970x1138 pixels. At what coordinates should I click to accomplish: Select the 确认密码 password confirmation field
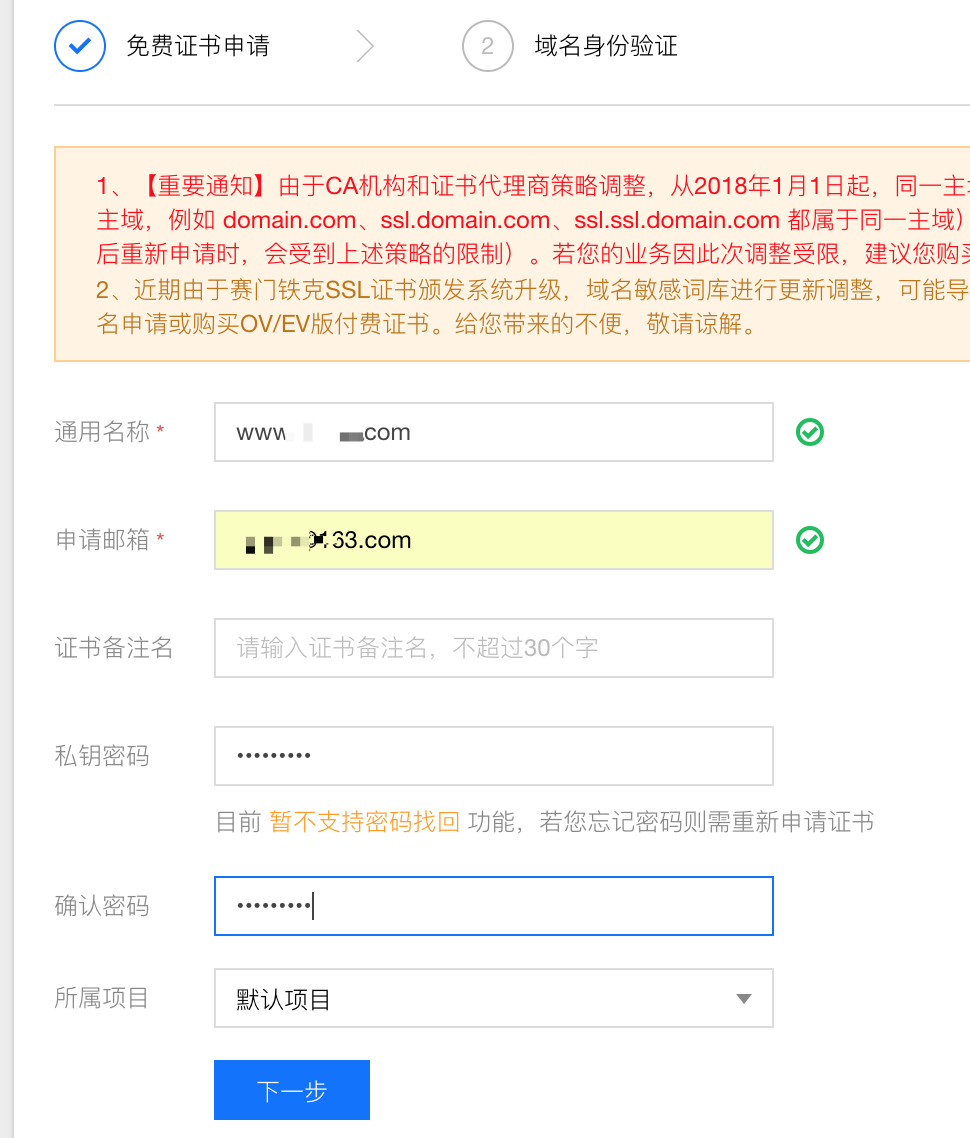point(493,906)
